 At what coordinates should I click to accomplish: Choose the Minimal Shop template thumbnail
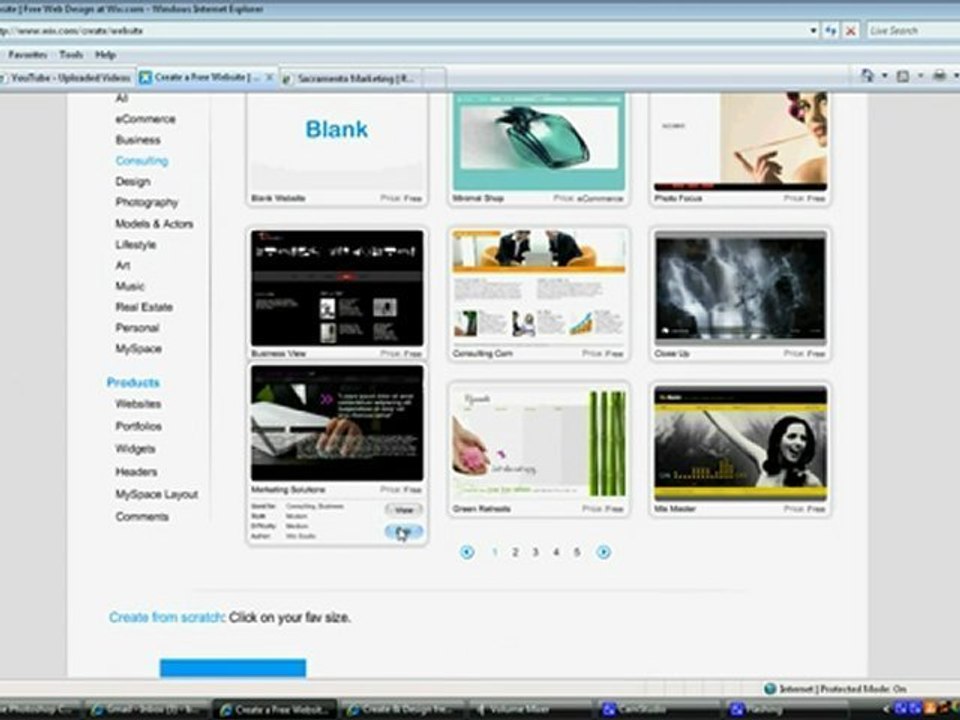click(x=538, y=142)
